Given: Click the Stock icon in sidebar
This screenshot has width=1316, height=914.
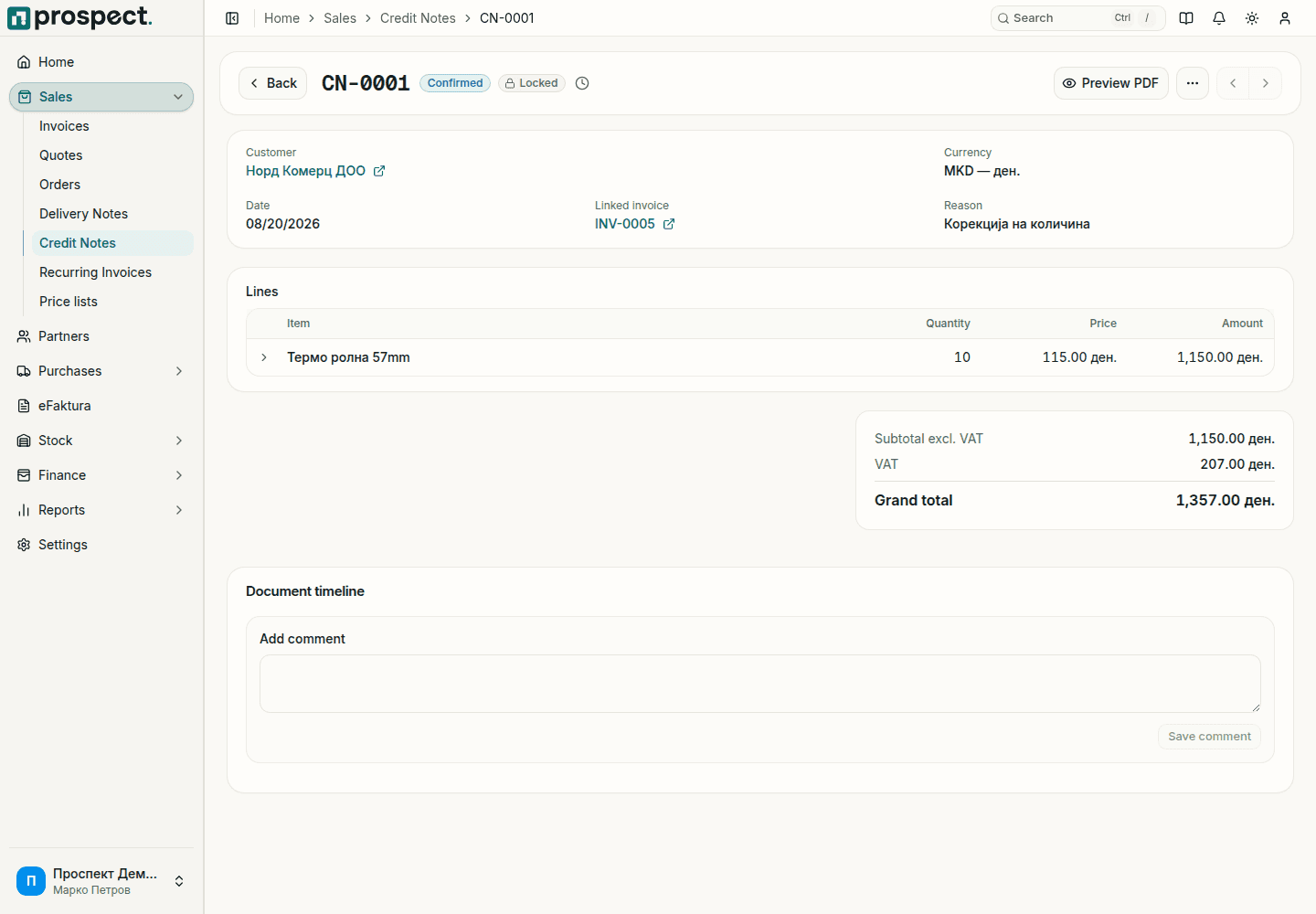Looking at the screenshot, I should pyautogui.click(x=24, y=441).
